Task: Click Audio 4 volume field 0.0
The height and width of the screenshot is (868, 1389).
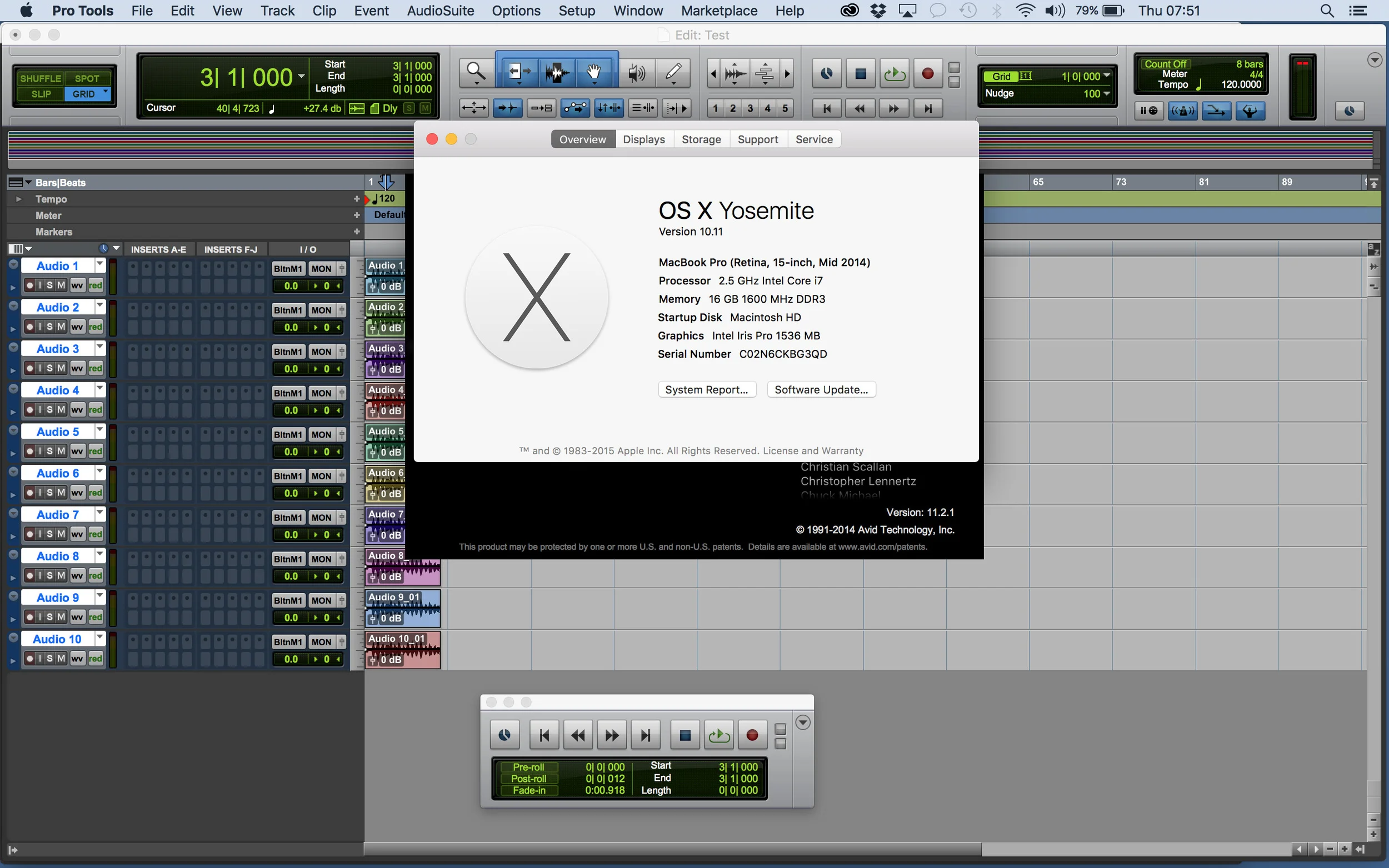Action: 291,410
